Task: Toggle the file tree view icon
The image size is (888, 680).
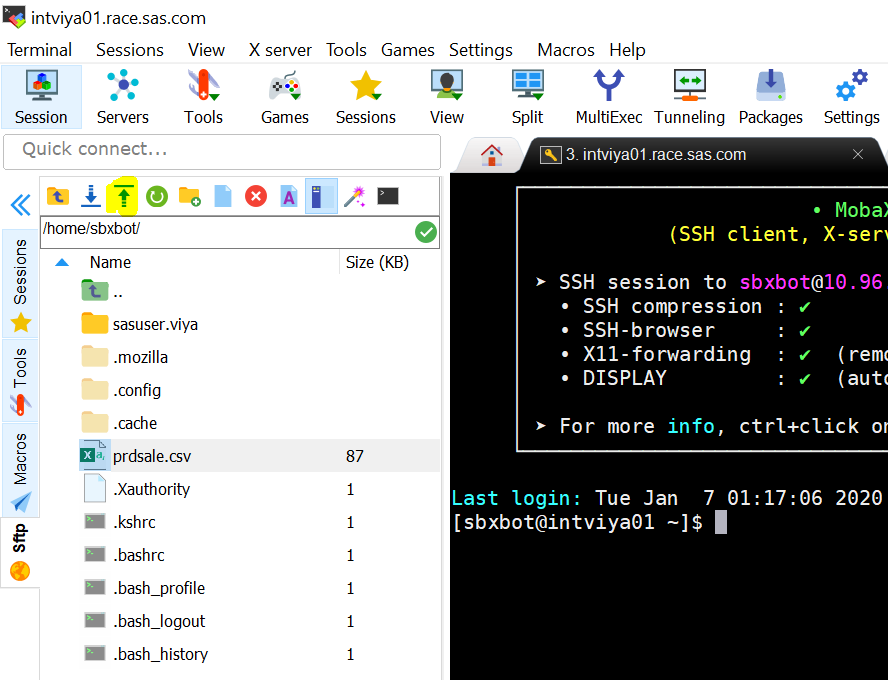Action: click(x=321, y=196)
